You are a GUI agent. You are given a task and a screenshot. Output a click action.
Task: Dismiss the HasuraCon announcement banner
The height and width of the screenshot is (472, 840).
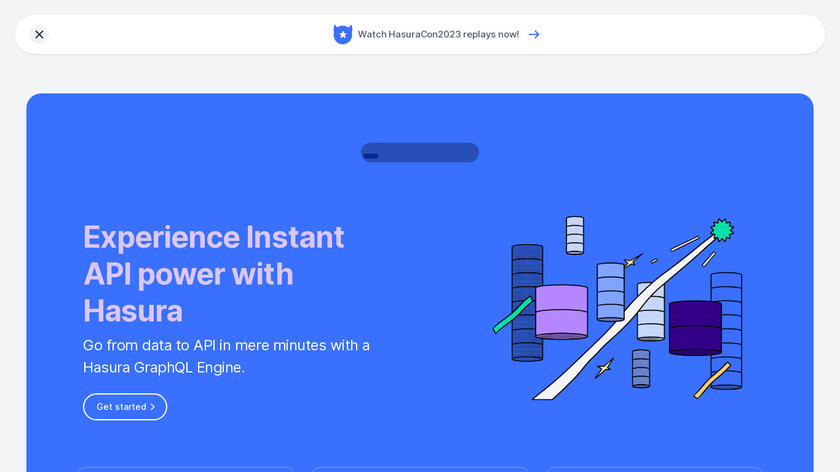coord(39,34)
